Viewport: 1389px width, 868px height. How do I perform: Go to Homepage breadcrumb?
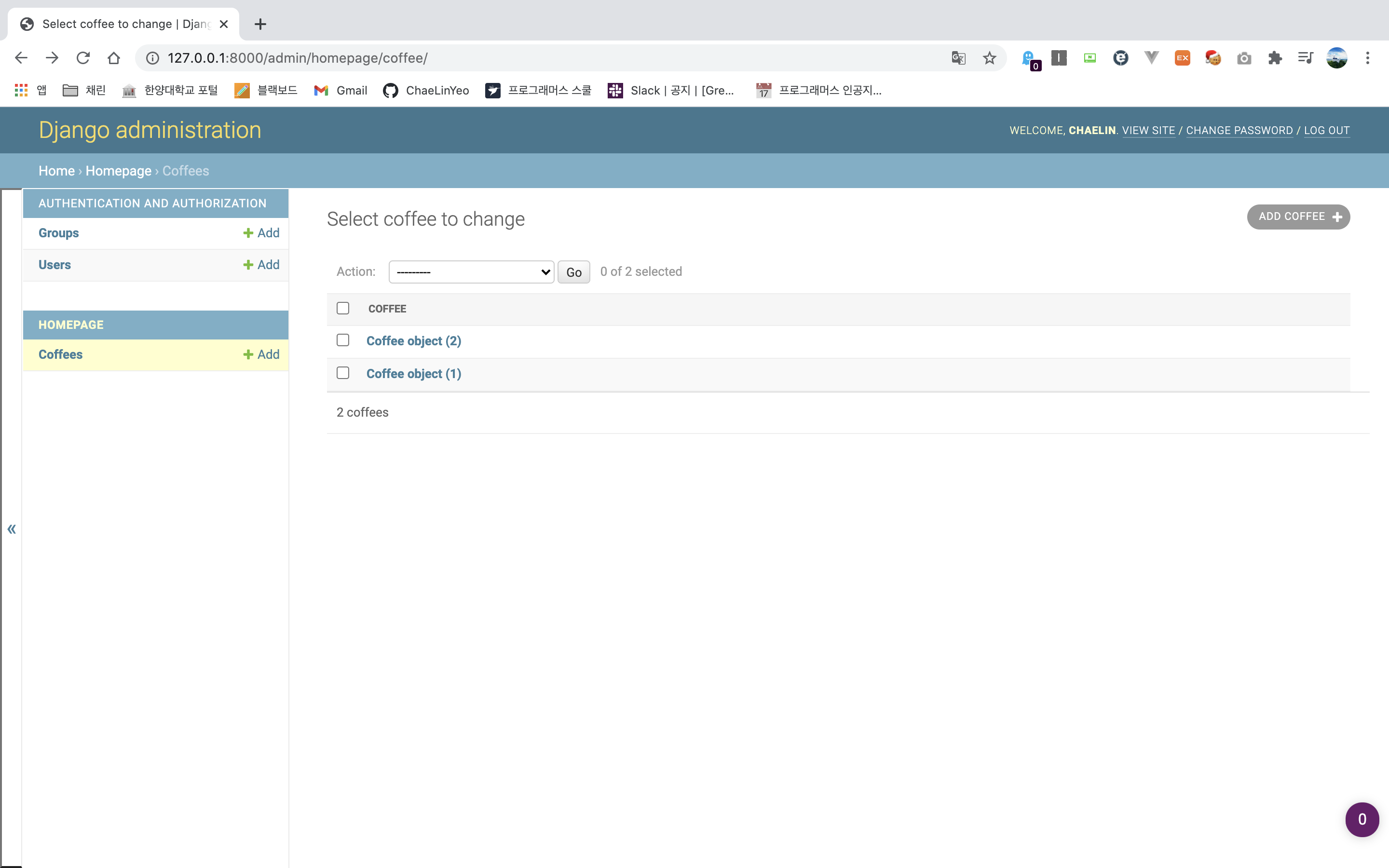118,171
